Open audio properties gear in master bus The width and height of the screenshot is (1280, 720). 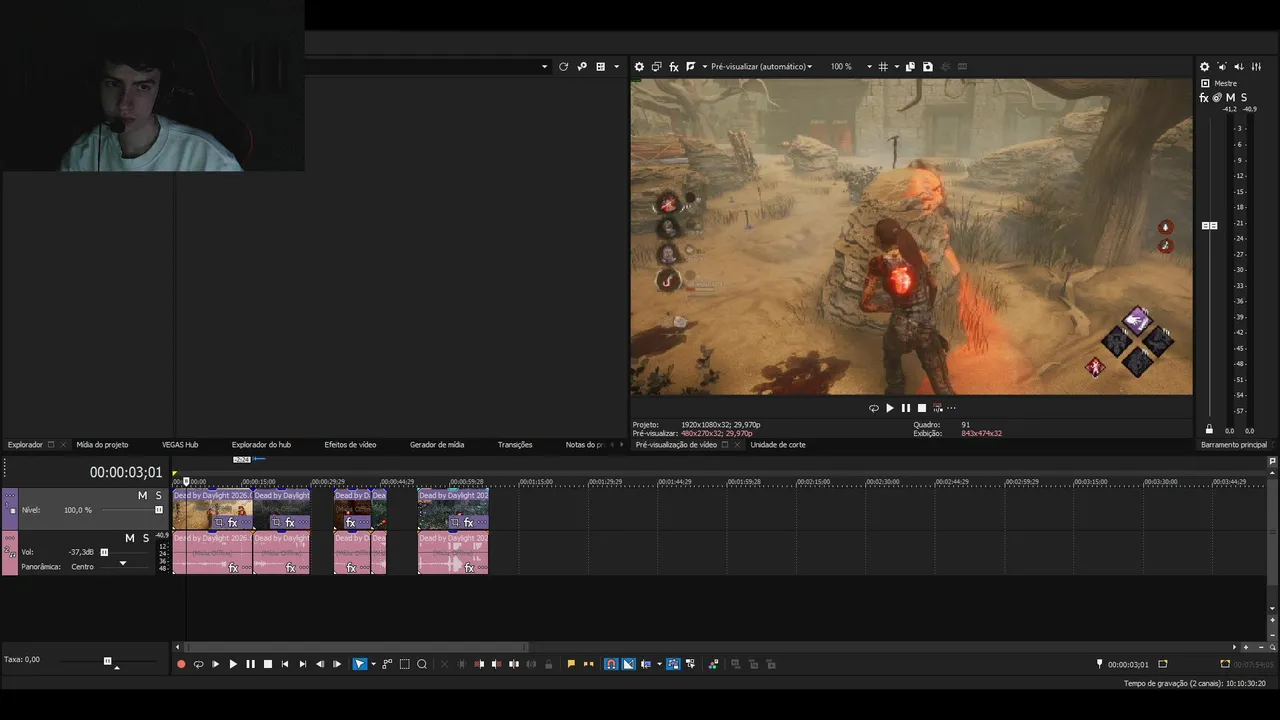(1204, 67)
